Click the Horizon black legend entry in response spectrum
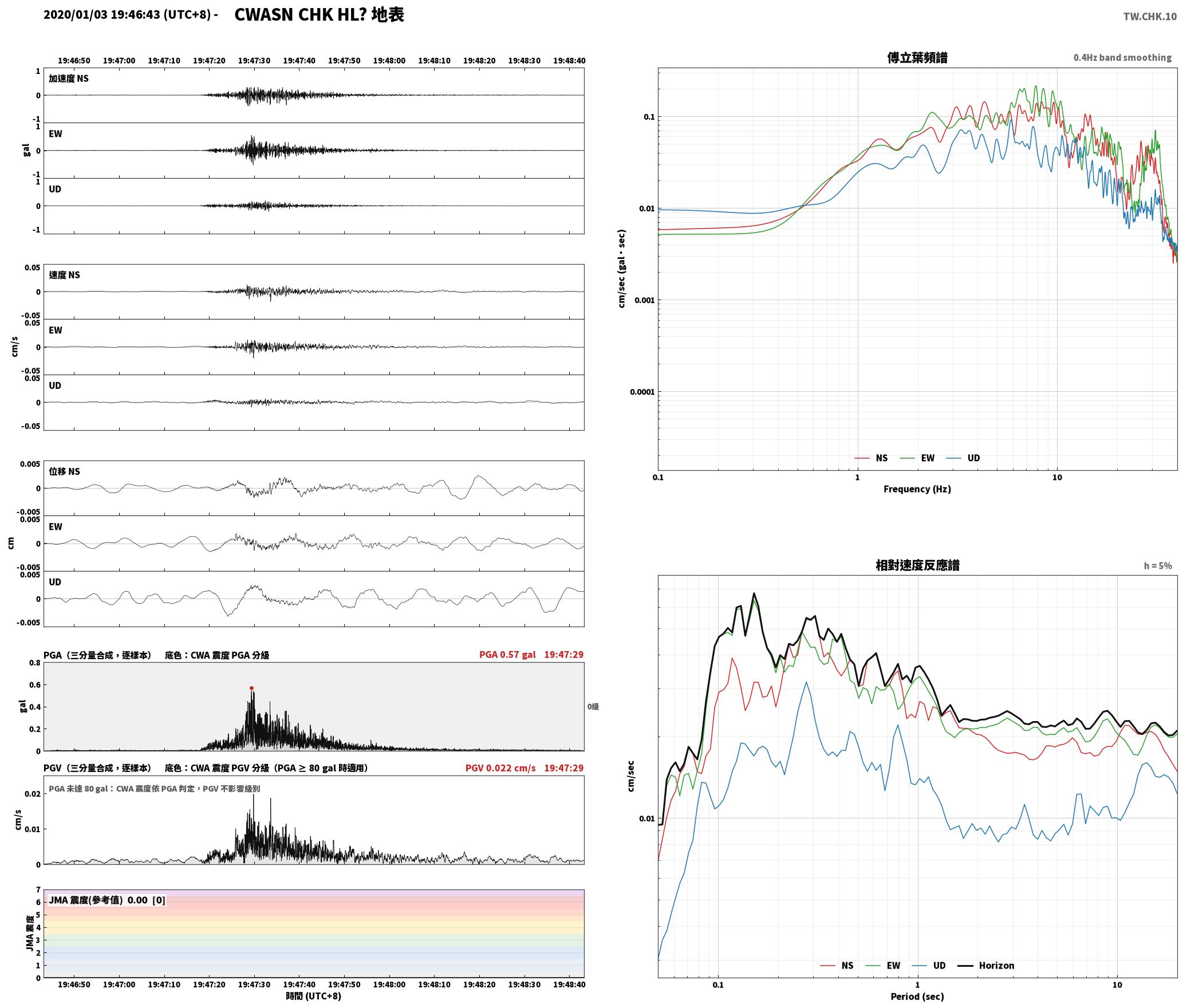 tap(986, 966)
